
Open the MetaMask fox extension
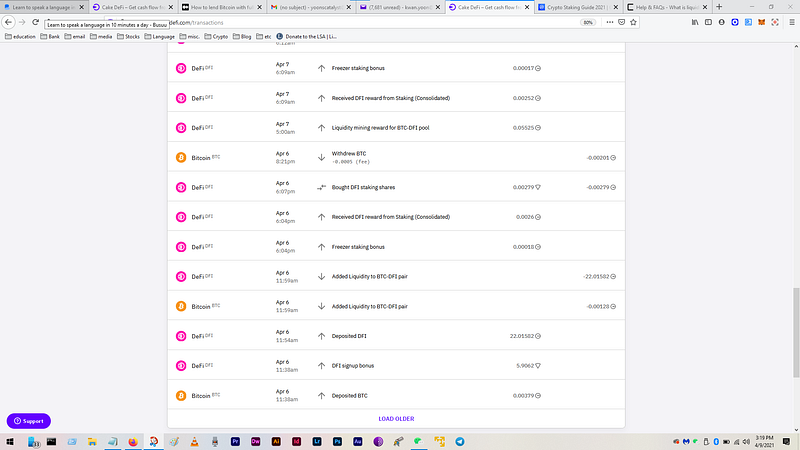(x=761, y=22)
